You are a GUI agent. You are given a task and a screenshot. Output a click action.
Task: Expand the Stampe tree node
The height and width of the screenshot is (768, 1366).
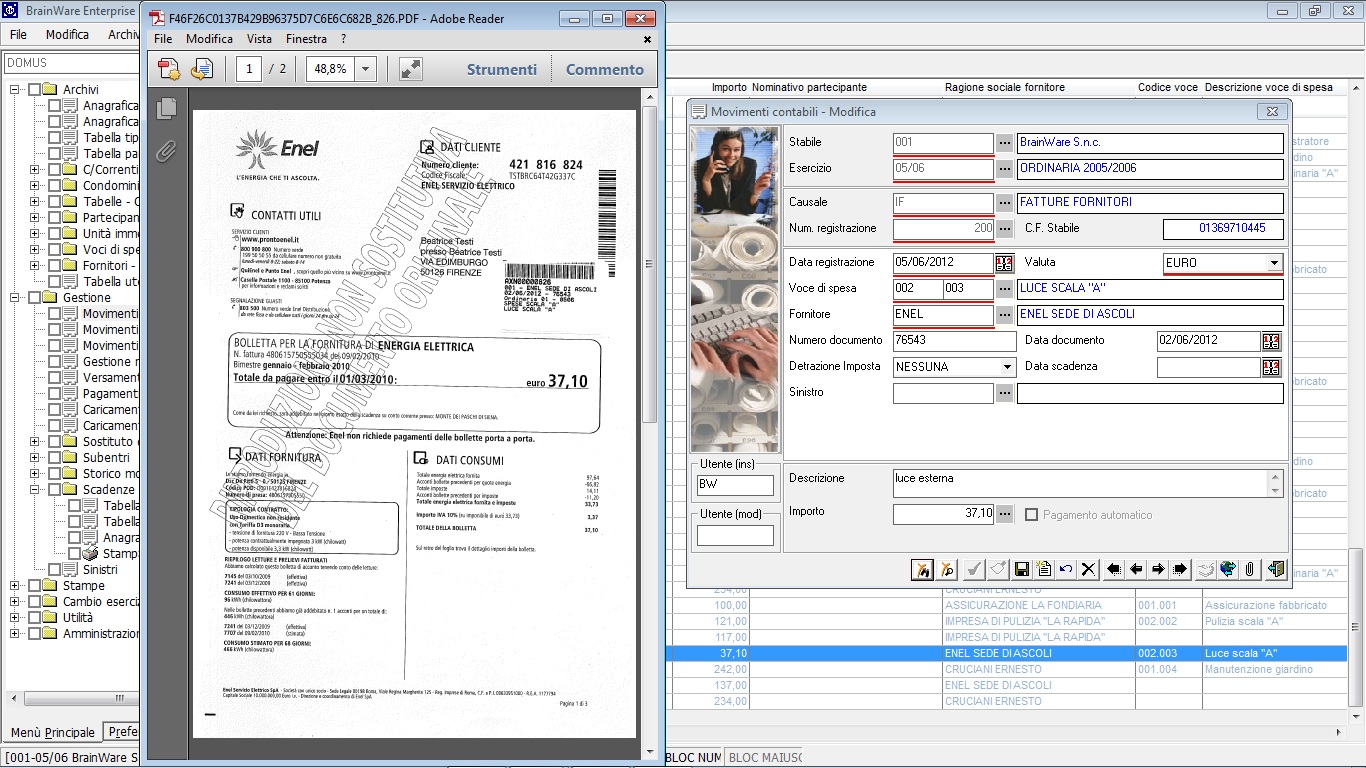(15, 585)
